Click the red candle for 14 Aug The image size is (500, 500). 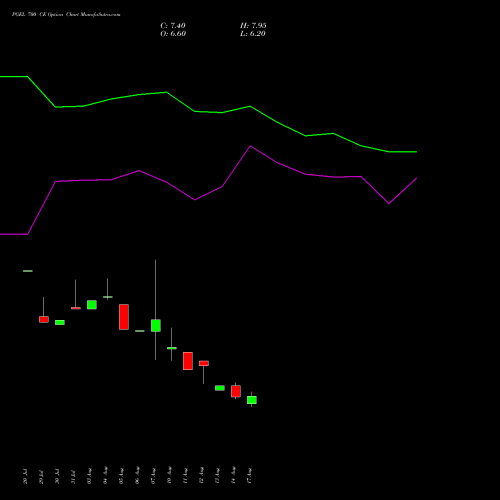pos(236,391)
